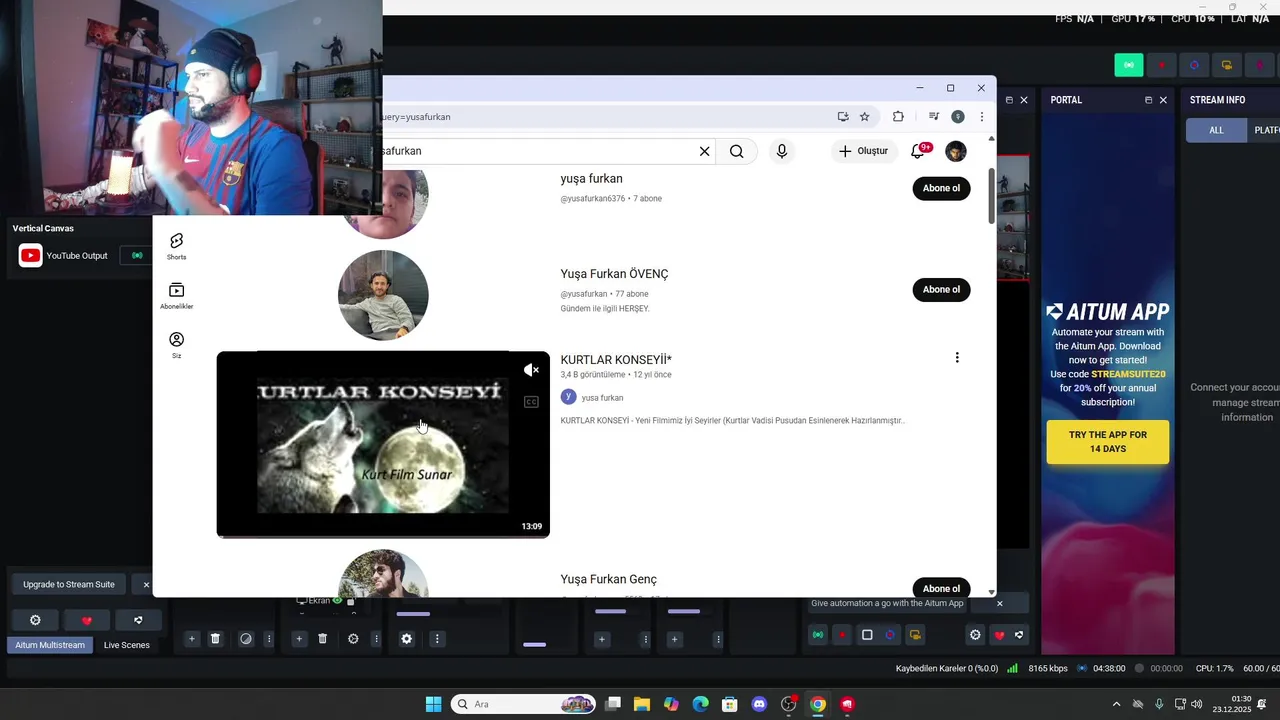
Task: Open the yuşa furkan uploader channel link
Action: pyautogui.click(x=602, y=398)
